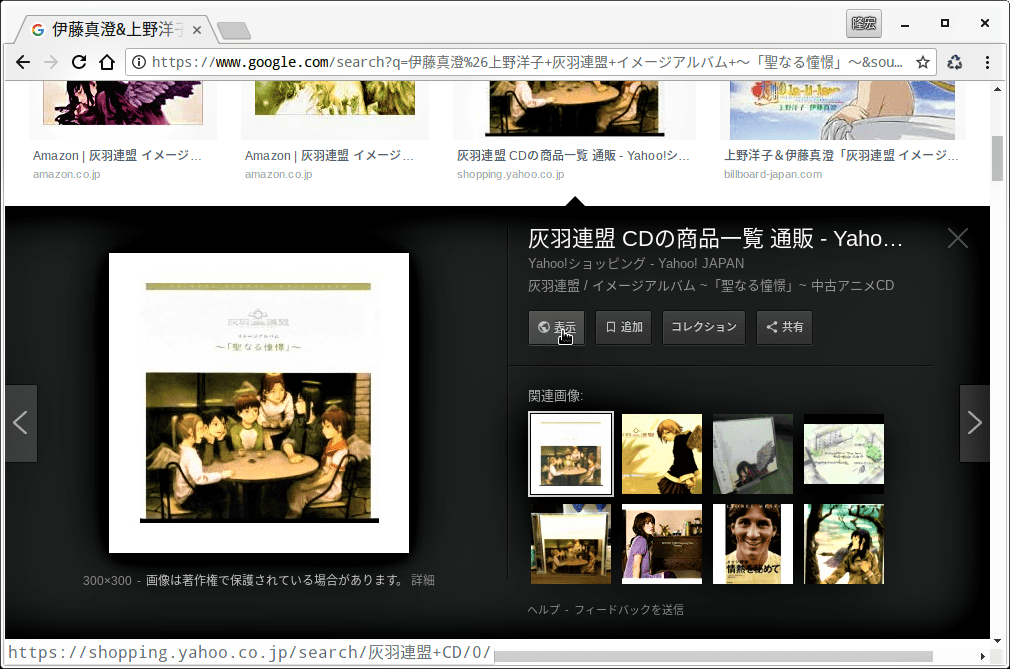Show next image with right chevron

[x=974, y=423]
